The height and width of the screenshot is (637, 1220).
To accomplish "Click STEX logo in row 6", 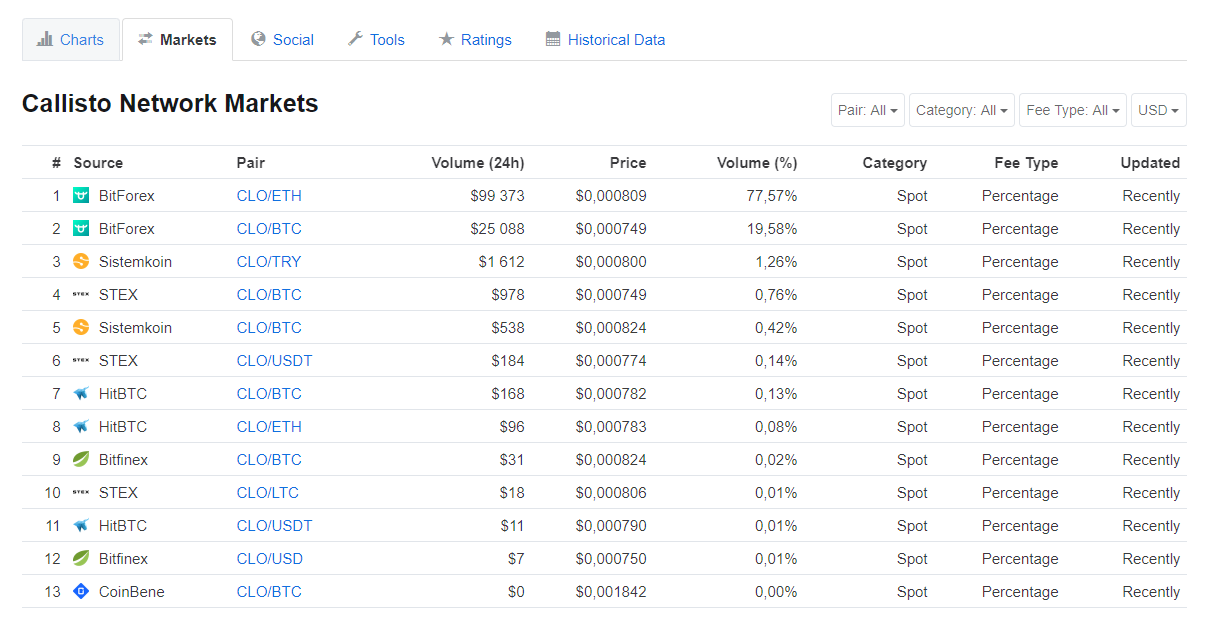I will point(81,361).
